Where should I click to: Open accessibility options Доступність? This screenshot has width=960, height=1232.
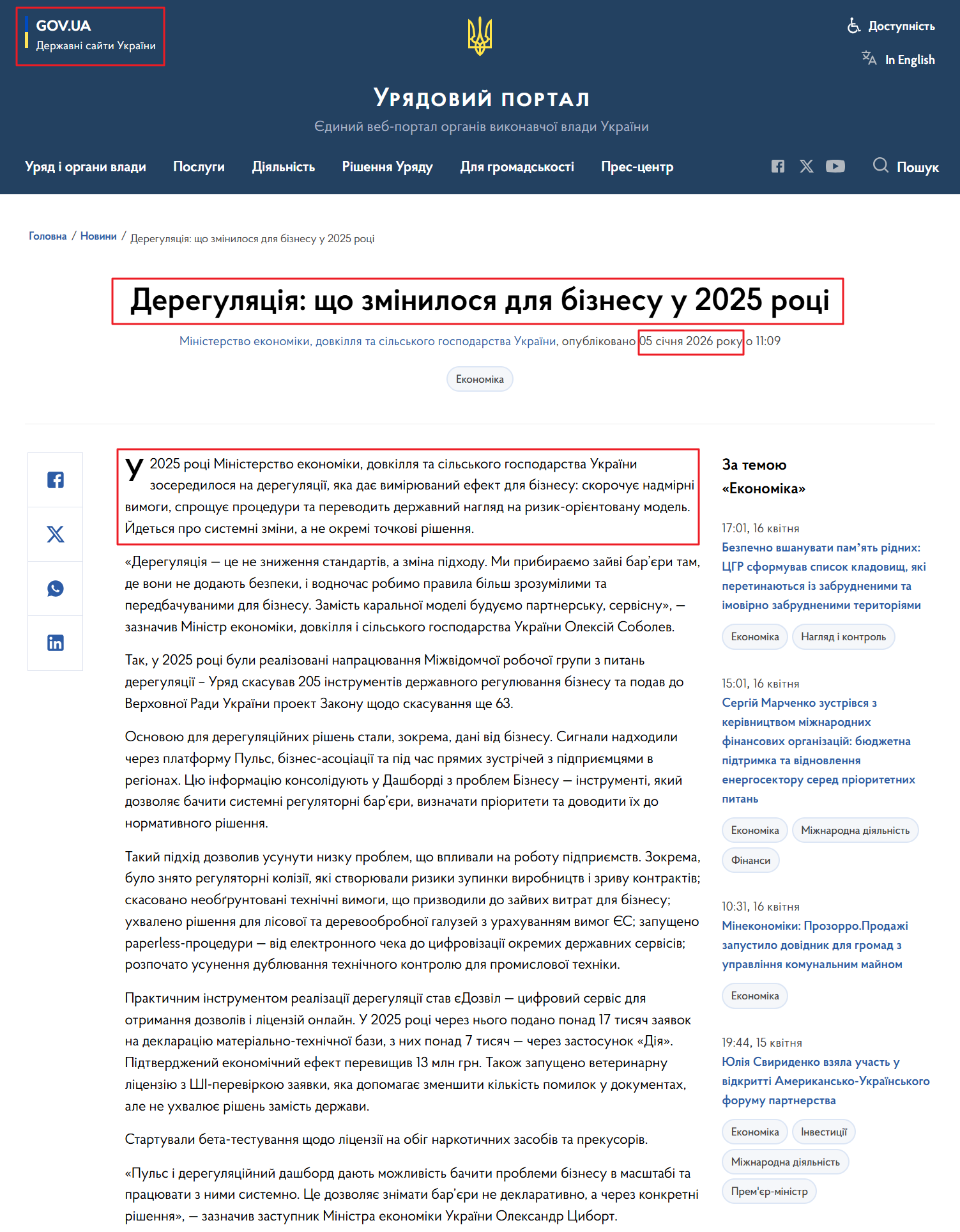click(x=891, y=26)
